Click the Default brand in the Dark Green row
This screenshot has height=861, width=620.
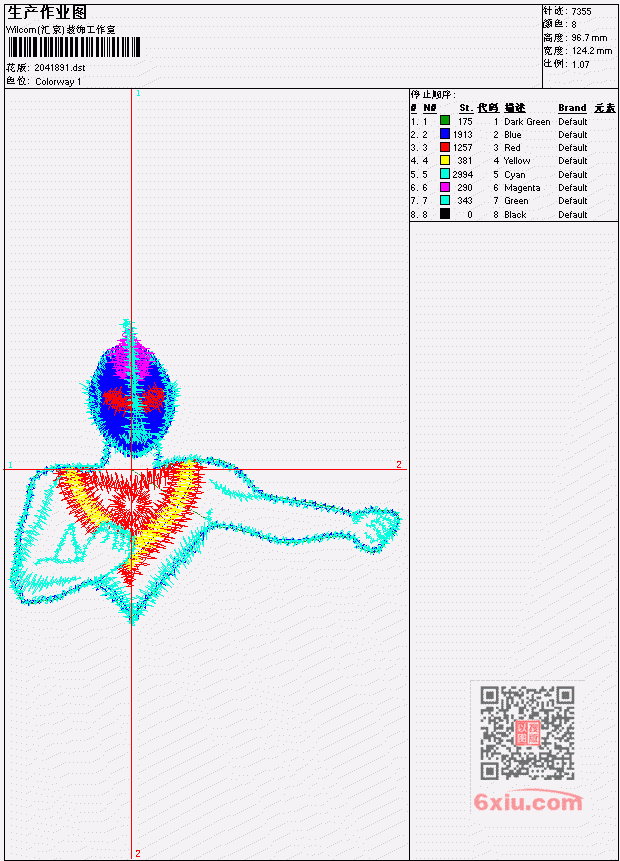point(573,121)
